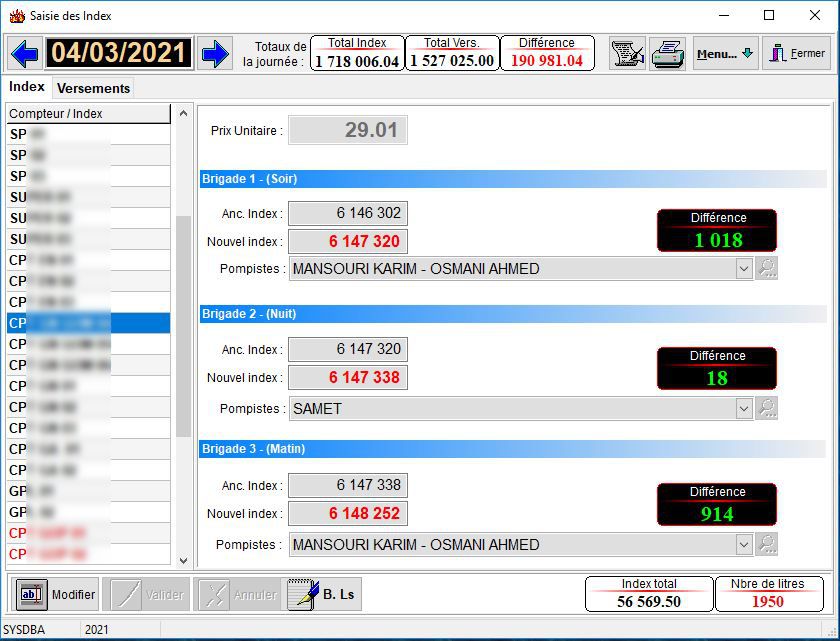
Task: Select the highlighted CP row in counter list
Action: pyautogui.click(x=88, y=323)
